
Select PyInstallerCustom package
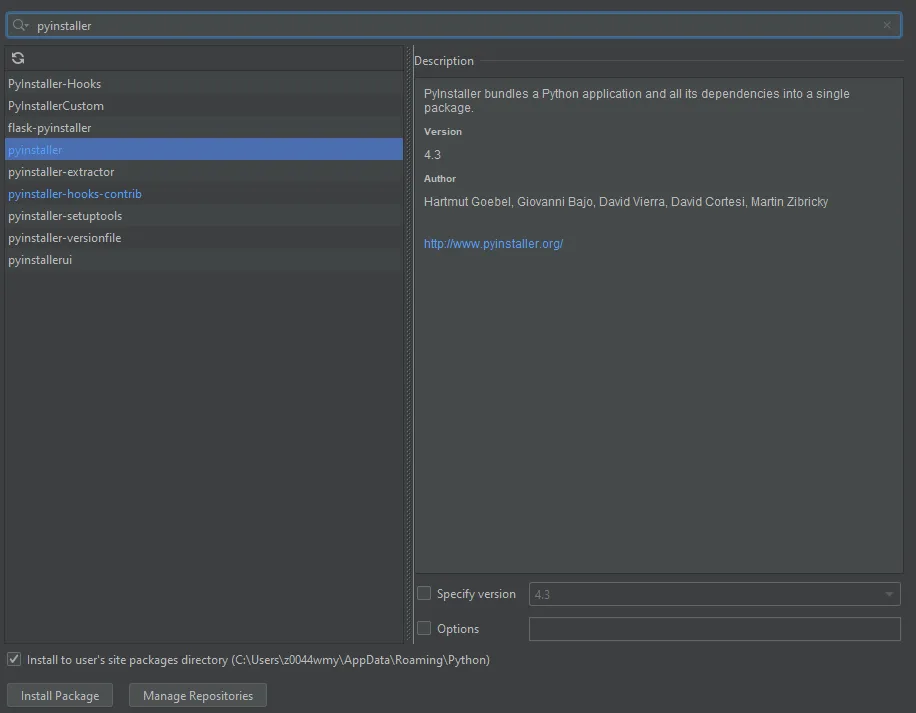203,106
